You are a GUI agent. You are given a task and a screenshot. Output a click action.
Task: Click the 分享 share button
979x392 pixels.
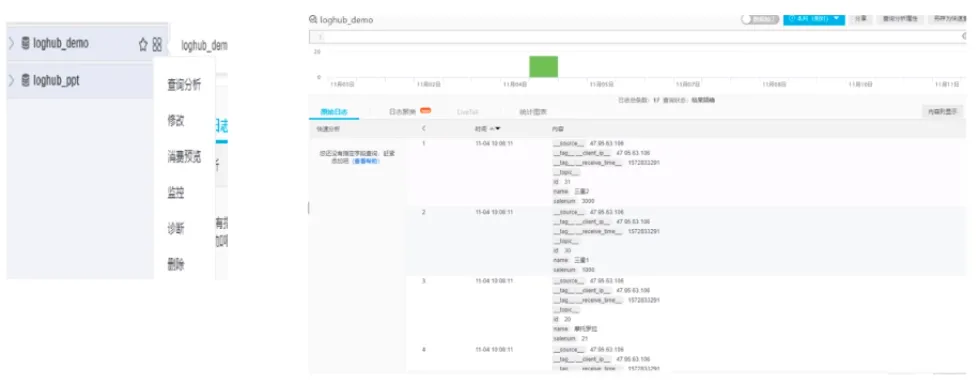pyautogui.click(x=860, y=19)
